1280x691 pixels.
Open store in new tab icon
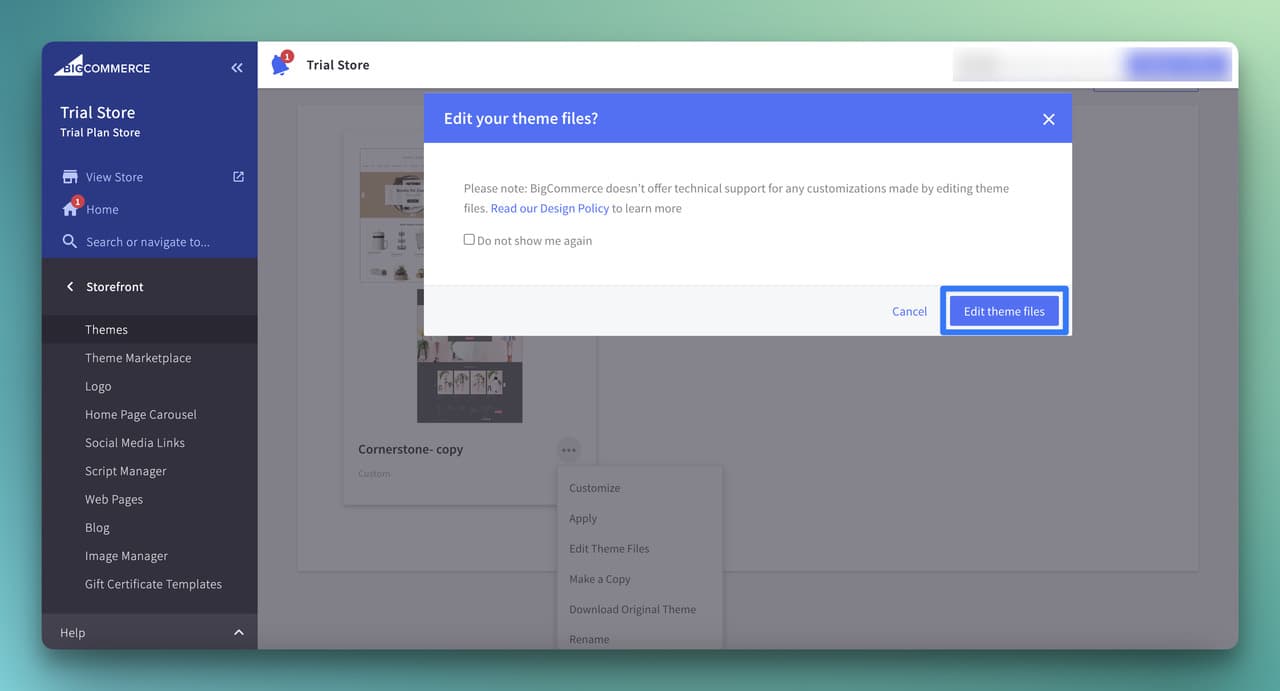[x=238, y=177]
